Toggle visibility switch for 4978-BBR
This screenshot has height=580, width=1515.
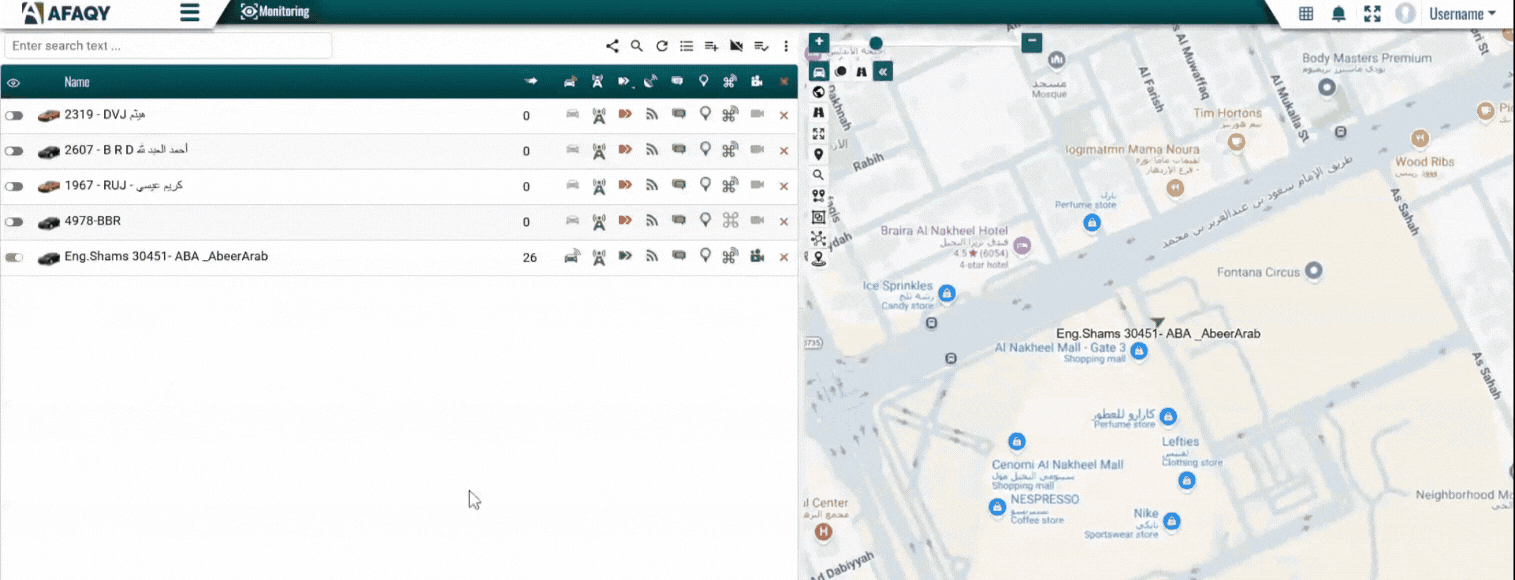[x=14, y=222]
